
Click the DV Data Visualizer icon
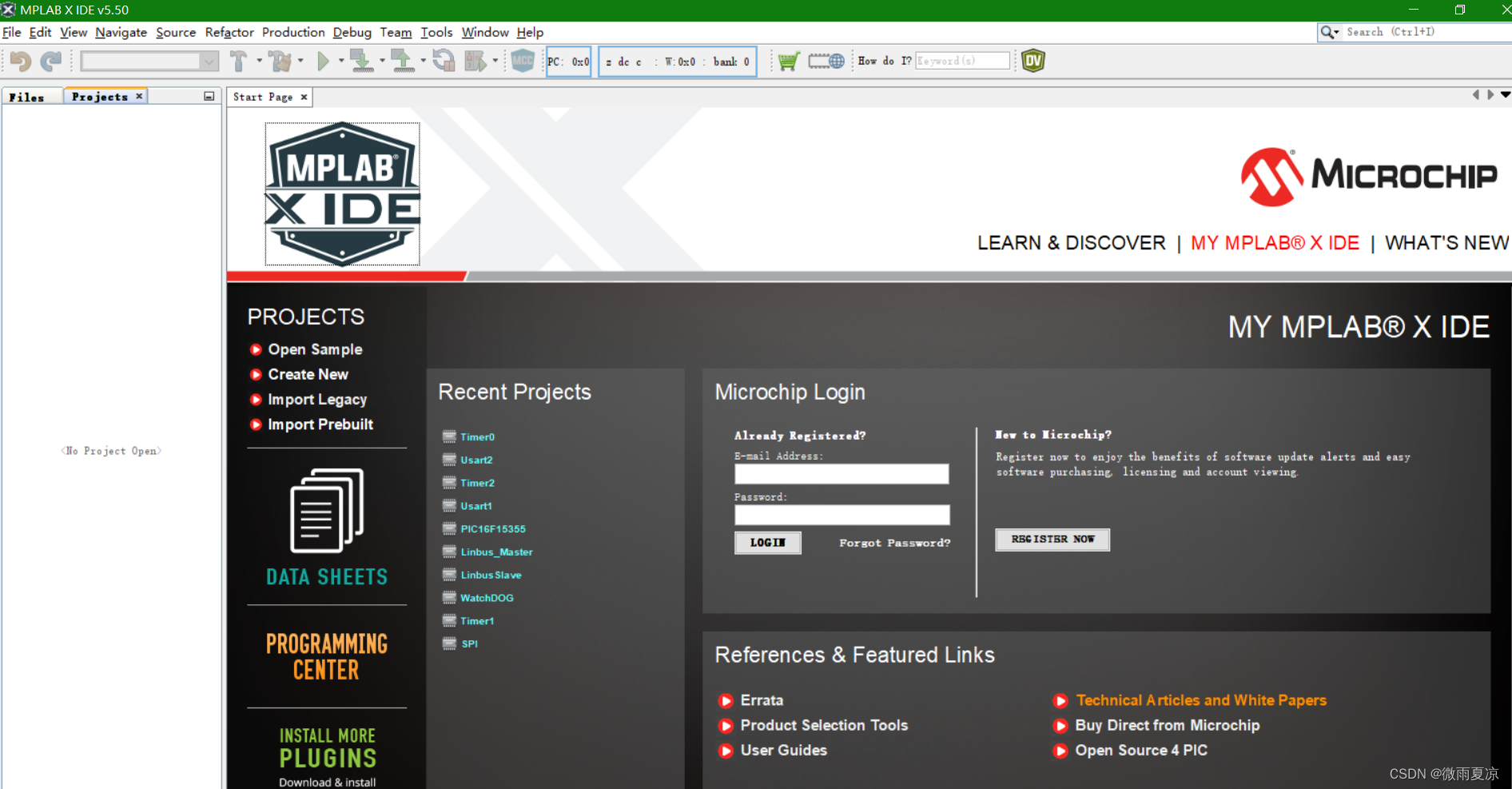[1033, 61]
